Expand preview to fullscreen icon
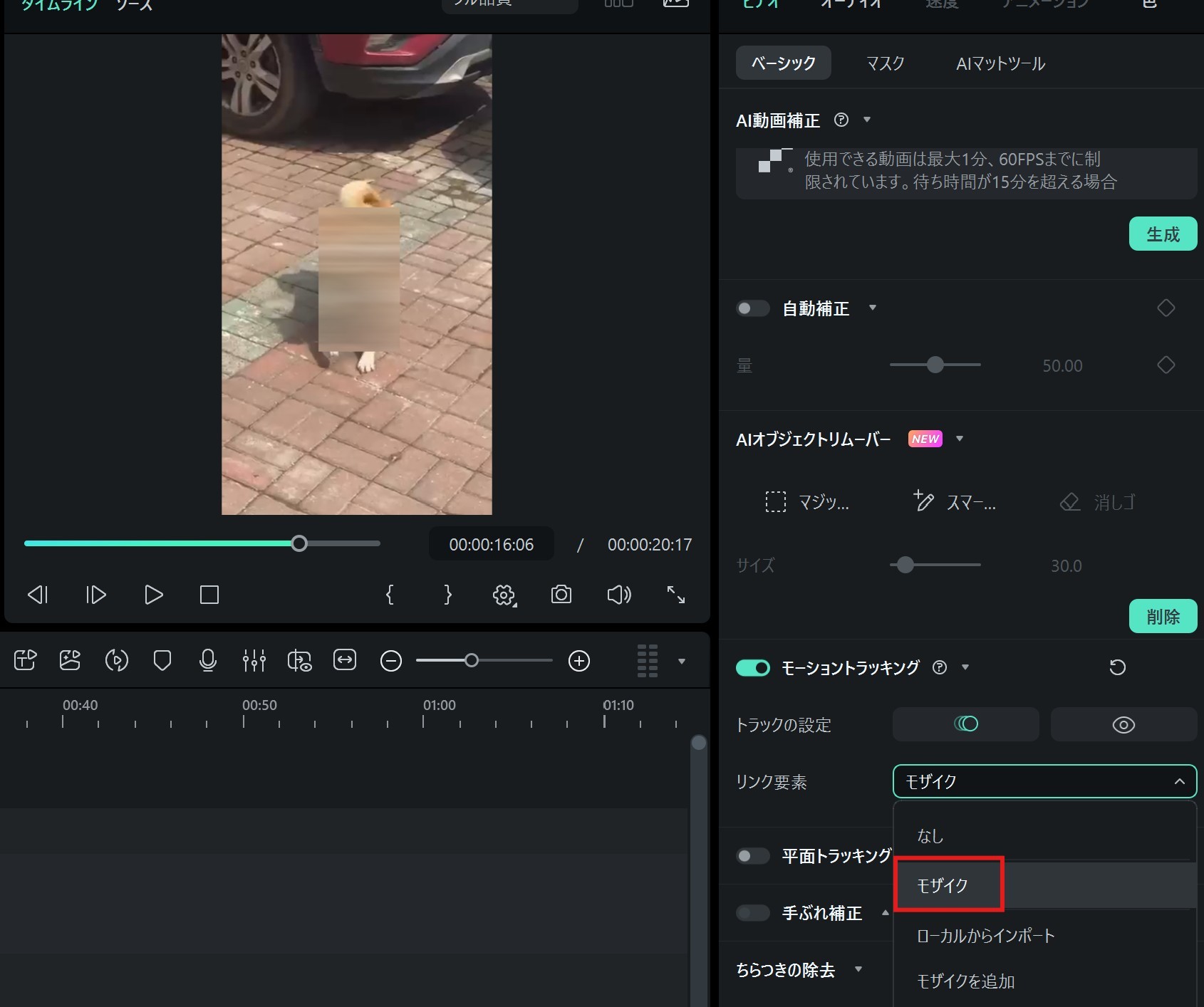This screenshot has height=1007, width=1204. click(676, 595)
